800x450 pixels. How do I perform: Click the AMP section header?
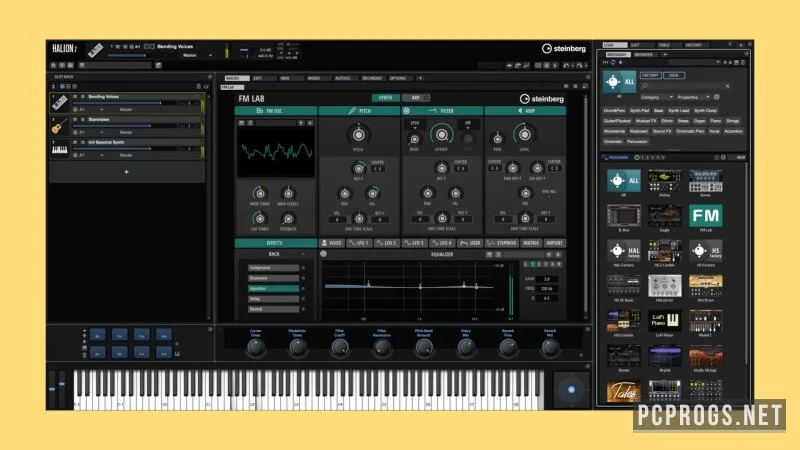click(x=525, y=111)
